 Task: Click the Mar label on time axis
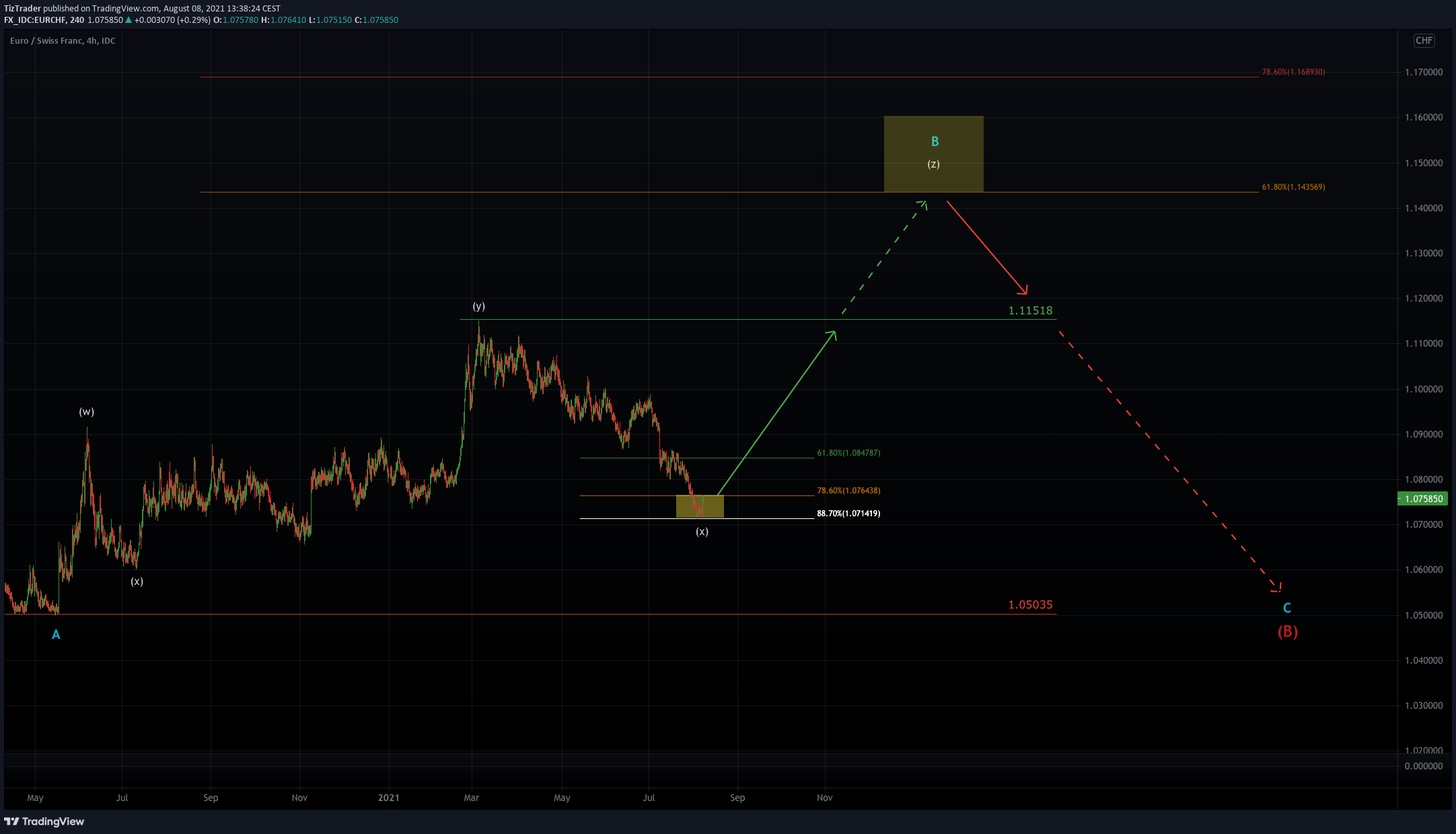tap(471, 798)
